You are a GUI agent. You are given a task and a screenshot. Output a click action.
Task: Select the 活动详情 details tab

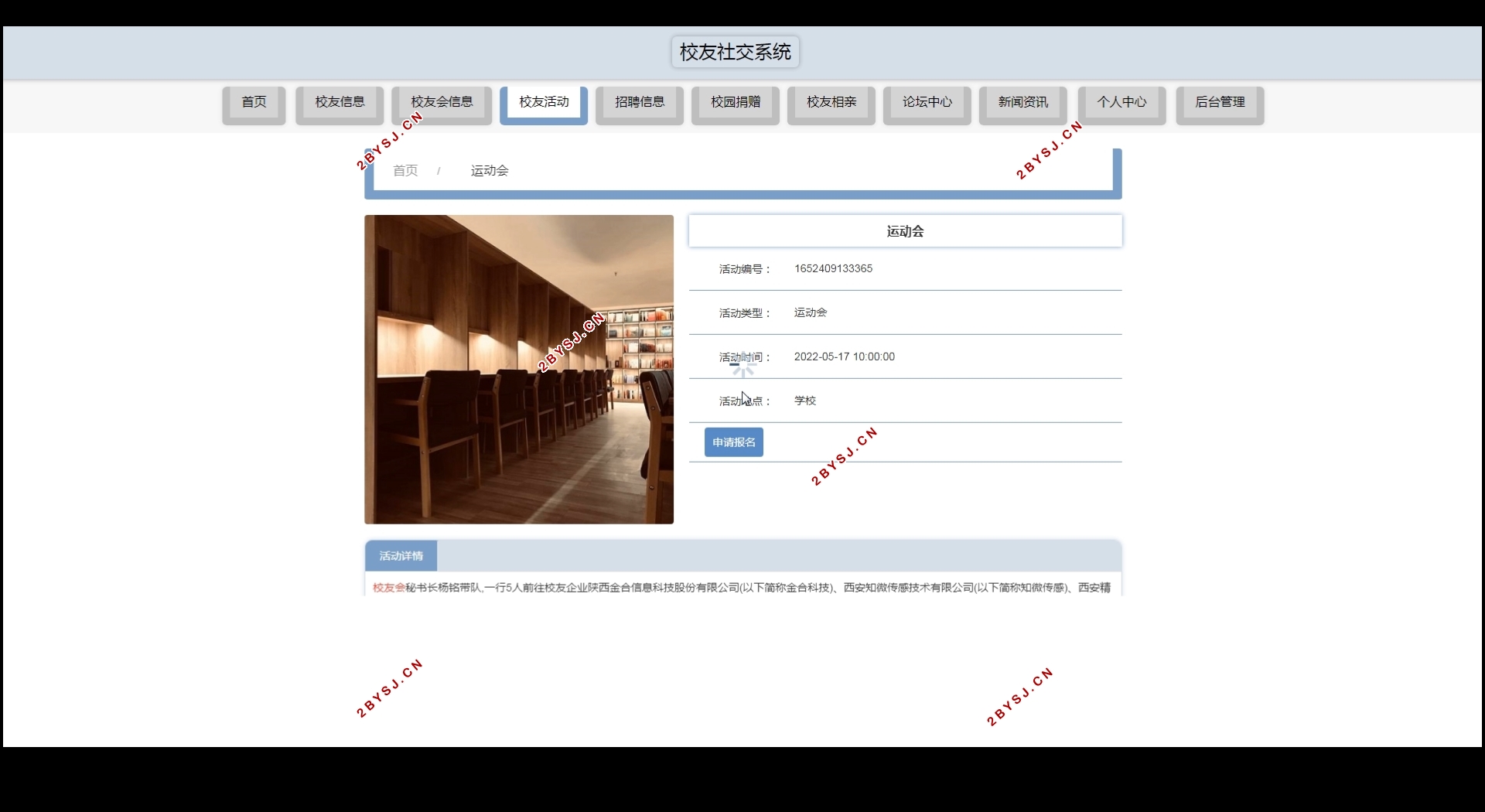(401, 555)
